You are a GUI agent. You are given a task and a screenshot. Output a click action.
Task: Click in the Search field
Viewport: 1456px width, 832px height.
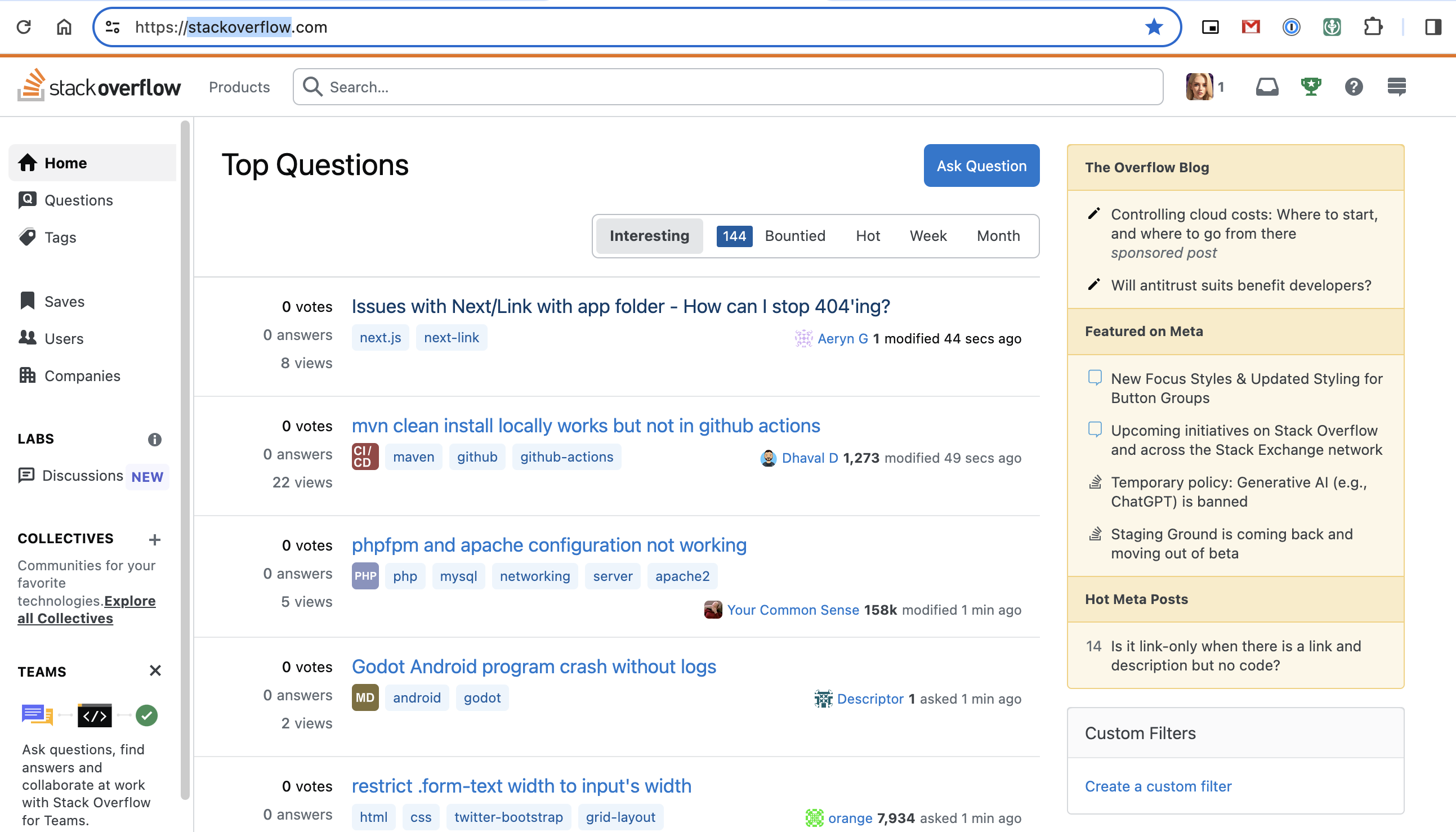[727, 87]
